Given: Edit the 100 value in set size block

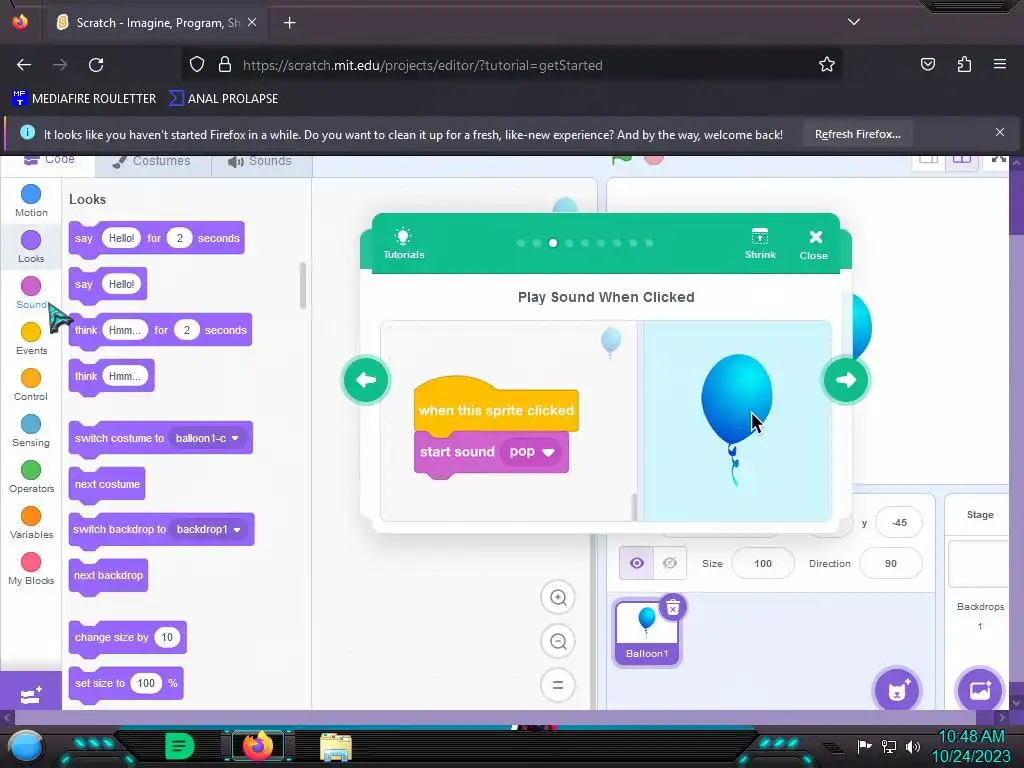Looking at the screenshot, I should [146, 683].
